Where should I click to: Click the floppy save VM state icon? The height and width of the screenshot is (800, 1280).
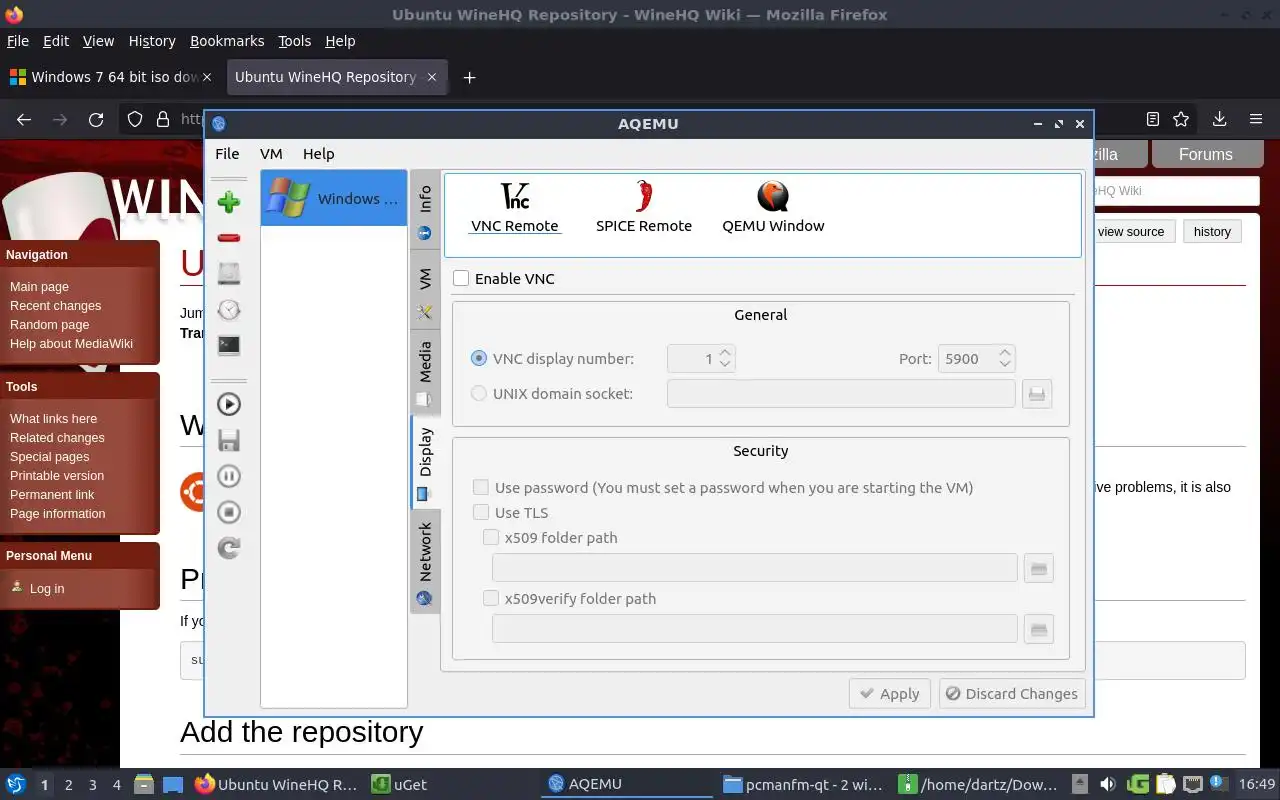229,440
